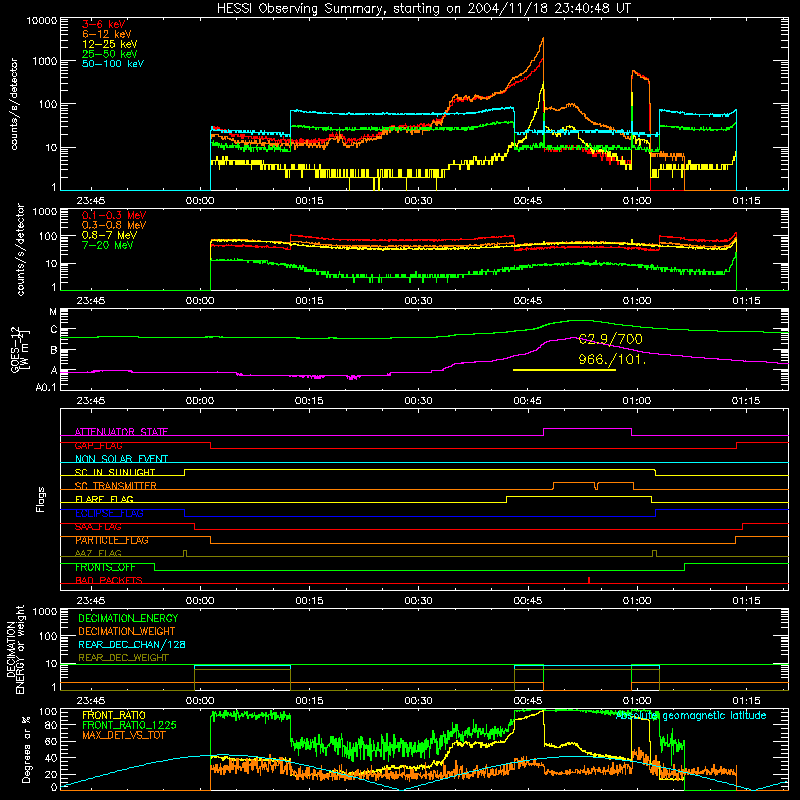Pick the PARTICLE_FLAG label
Image resolution: width=800 pixels, height=800 pixels.
click(x=112, y=540)
